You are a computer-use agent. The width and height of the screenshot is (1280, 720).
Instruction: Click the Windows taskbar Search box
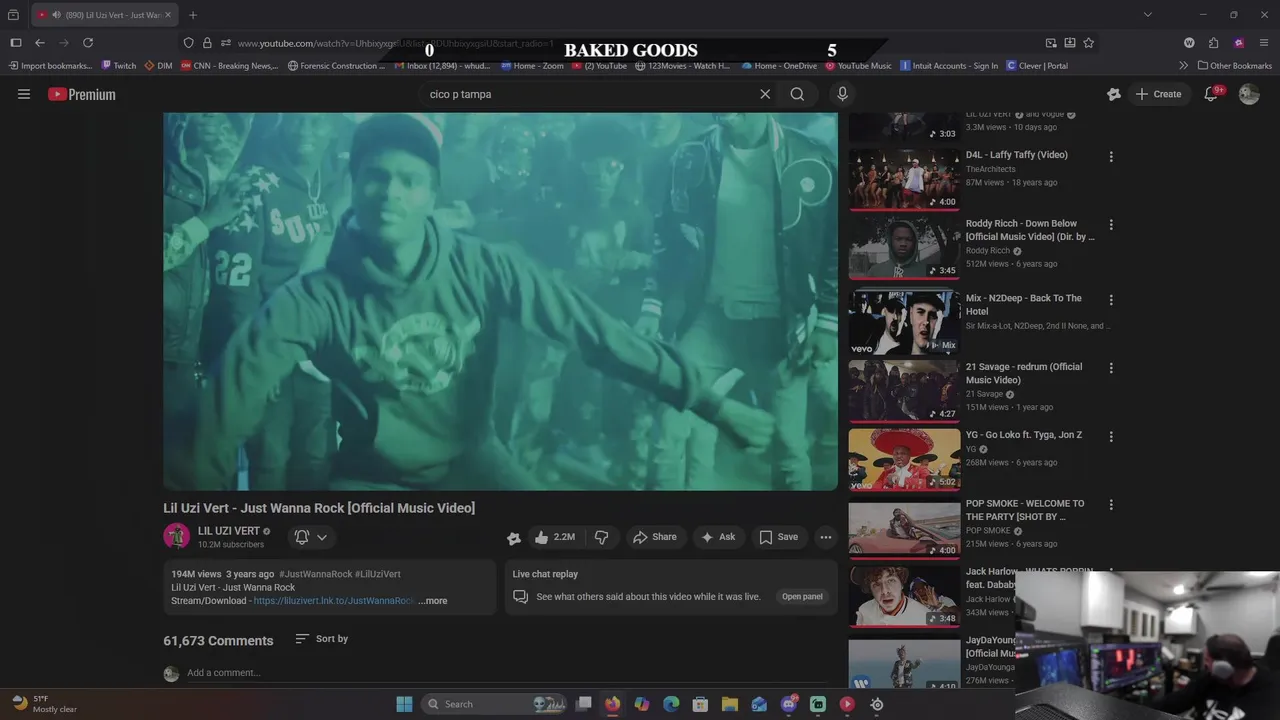494,704
